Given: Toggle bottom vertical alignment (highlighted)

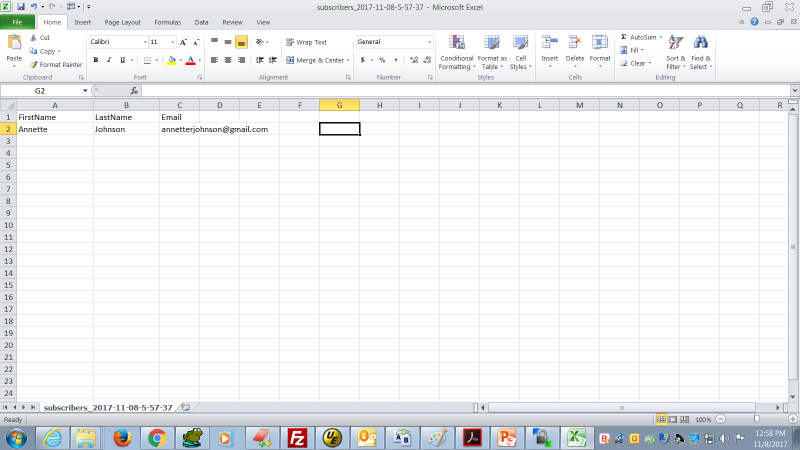Looking at the screenshot, I should click(241, 42).
